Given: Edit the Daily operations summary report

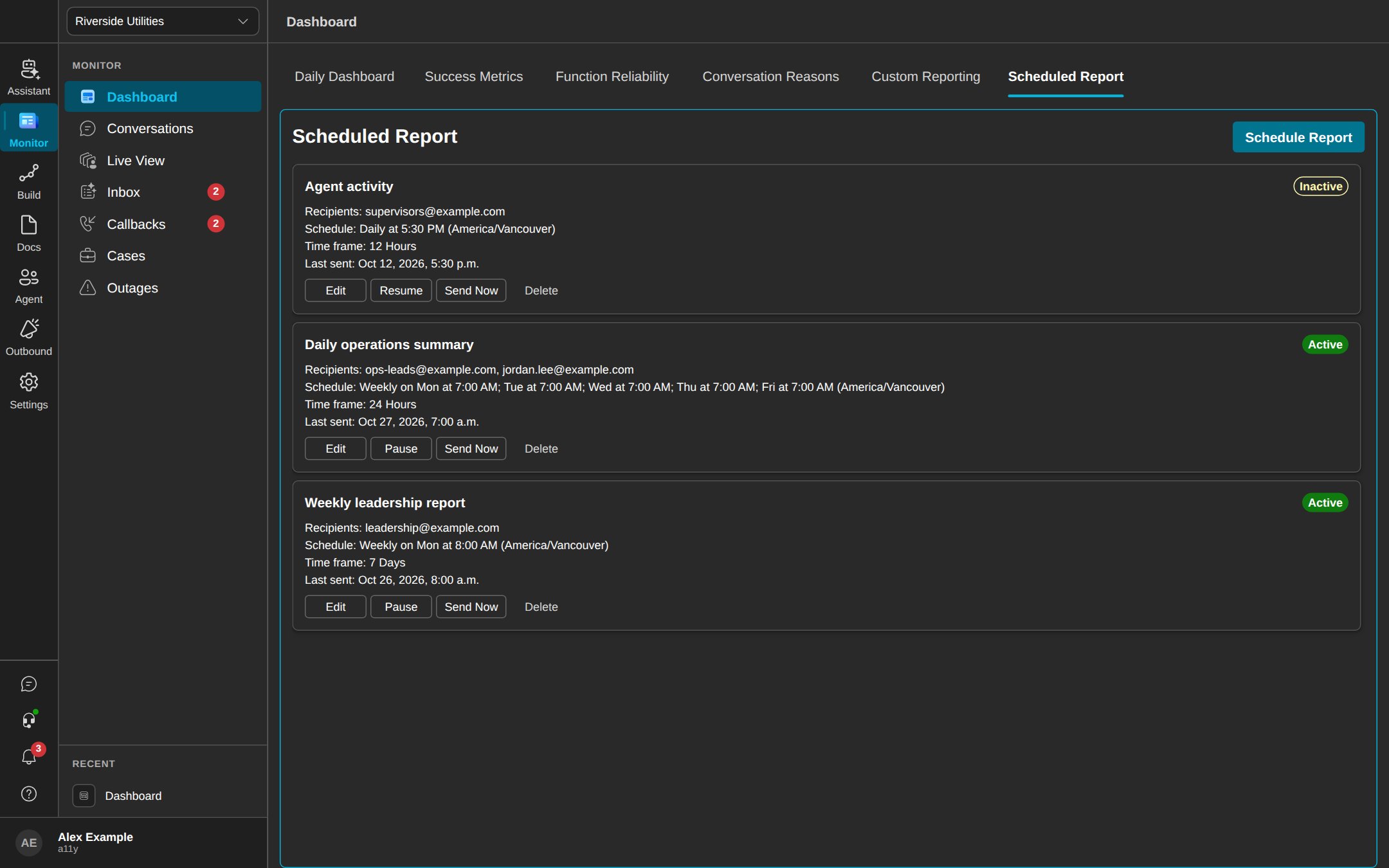Looking at the screenshot, I should click(x=336, y=449).
